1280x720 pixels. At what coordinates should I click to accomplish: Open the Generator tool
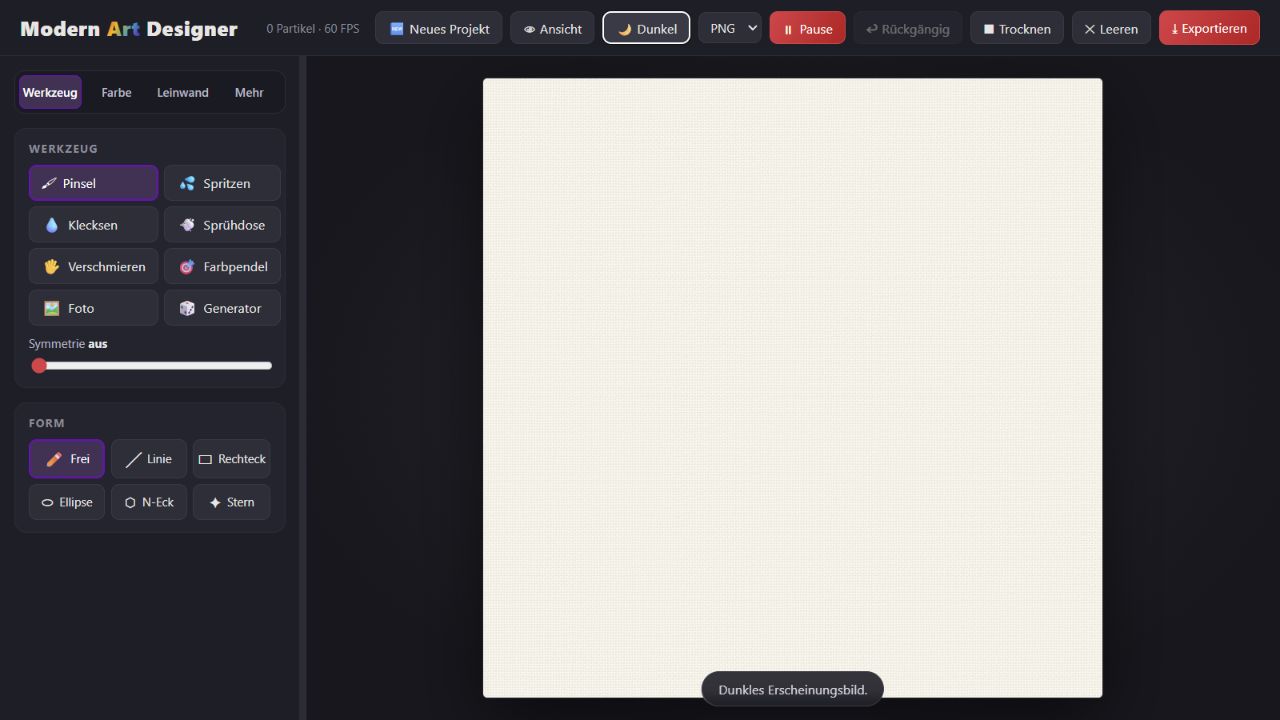[222, 308]
